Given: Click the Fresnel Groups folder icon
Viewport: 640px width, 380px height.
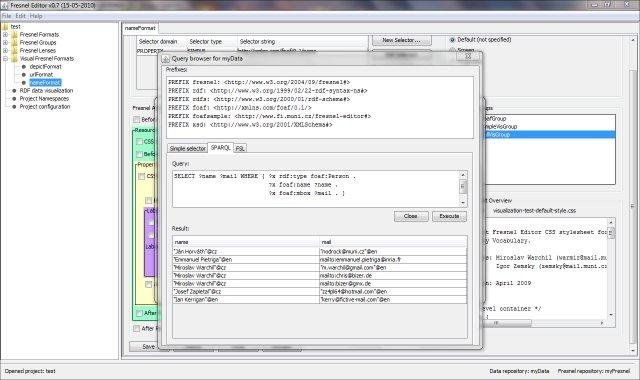Looking at the screenshot, I should tap(15, 42).
